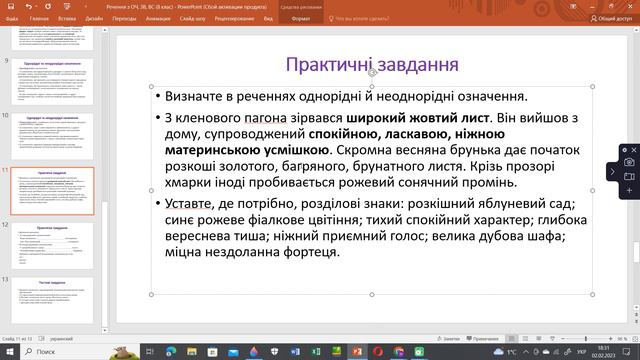Open the Windows Start menu
This screenshot has width=640, height=360.
(10, 351)
